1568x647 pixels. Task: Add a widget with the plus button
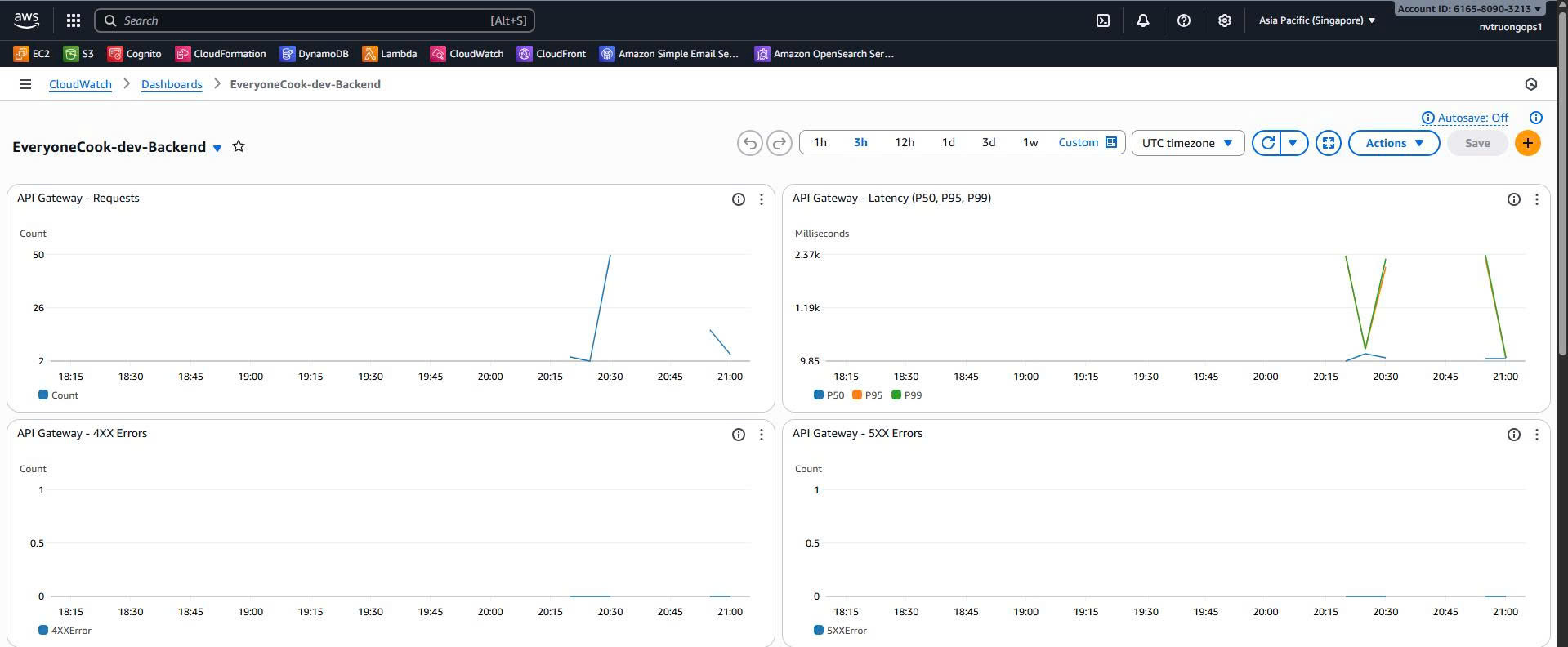(x=1528, y=143)
